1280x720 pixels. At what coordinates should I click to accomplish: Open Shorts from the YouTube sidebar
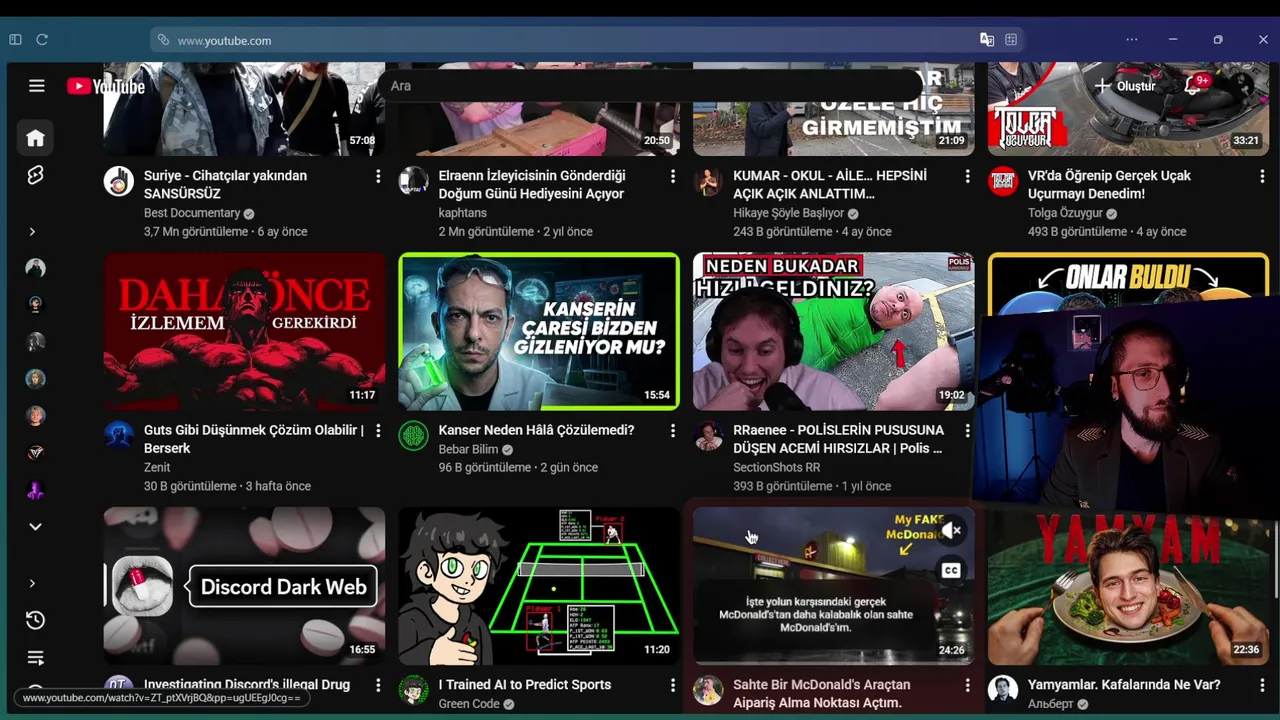pyautogui.click(x=35, y=175)
